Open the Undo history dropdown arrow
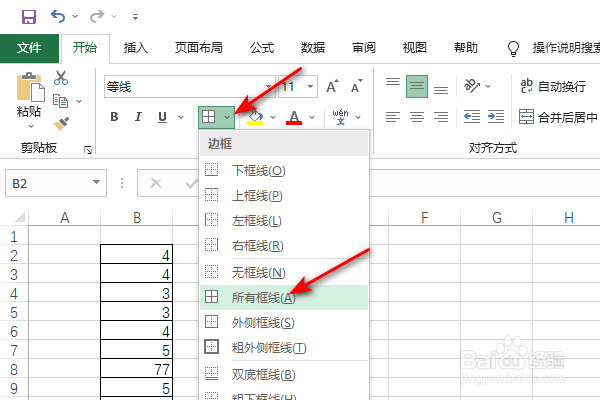This screenshot has height=400, width=600. click(x=75, y=16)
